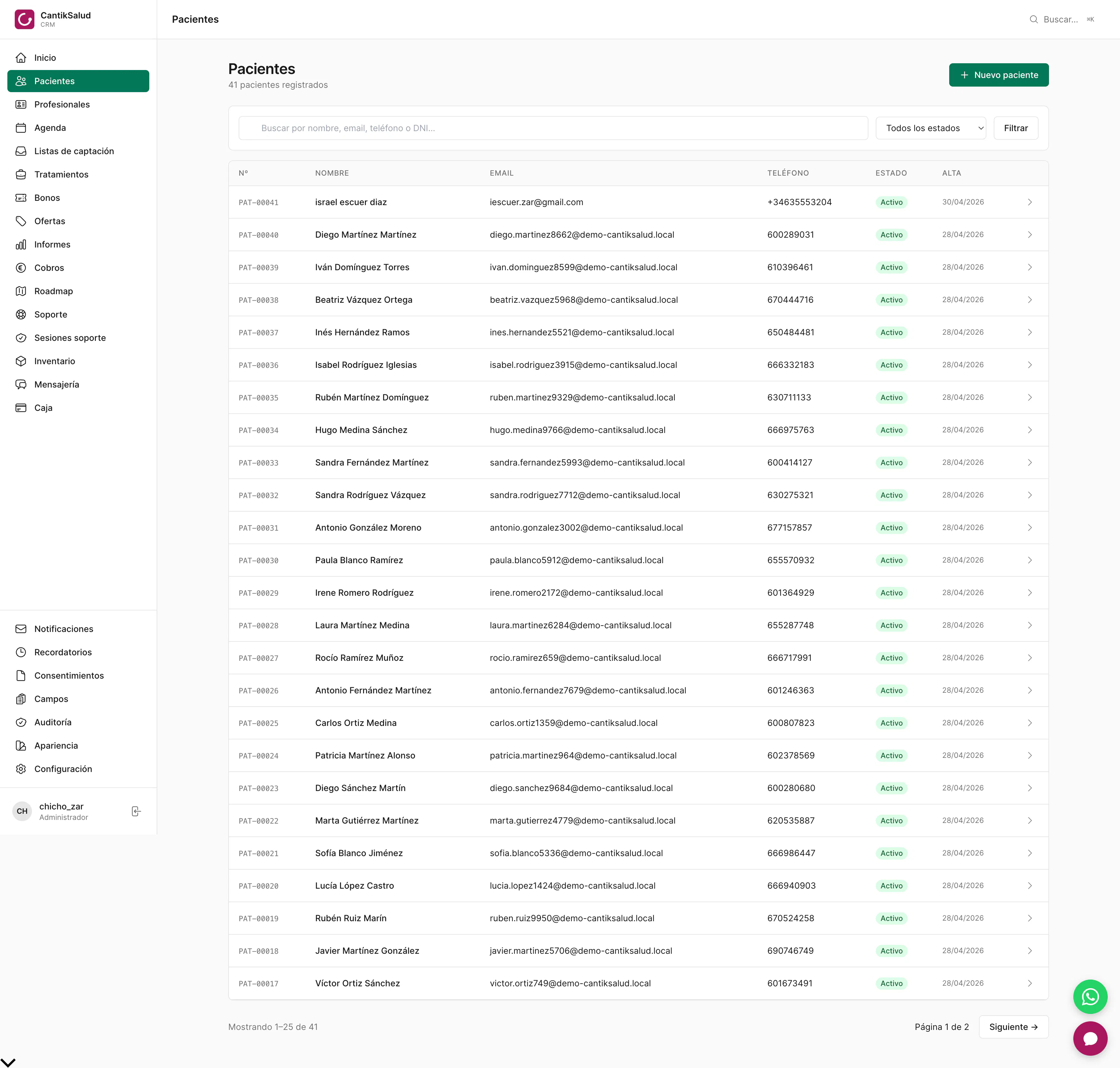Open Auditoría menu item
This screenshot has height=1068, width=1120.
tap(78, 722)
